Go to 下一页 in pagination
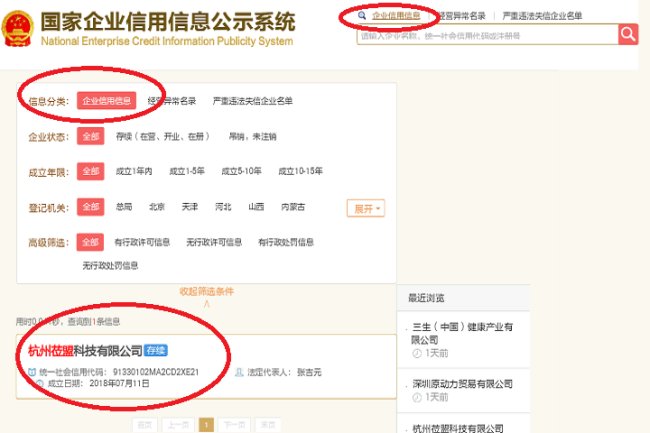The height and width of the screenshot is (433, 650). [x=234, y=425]
